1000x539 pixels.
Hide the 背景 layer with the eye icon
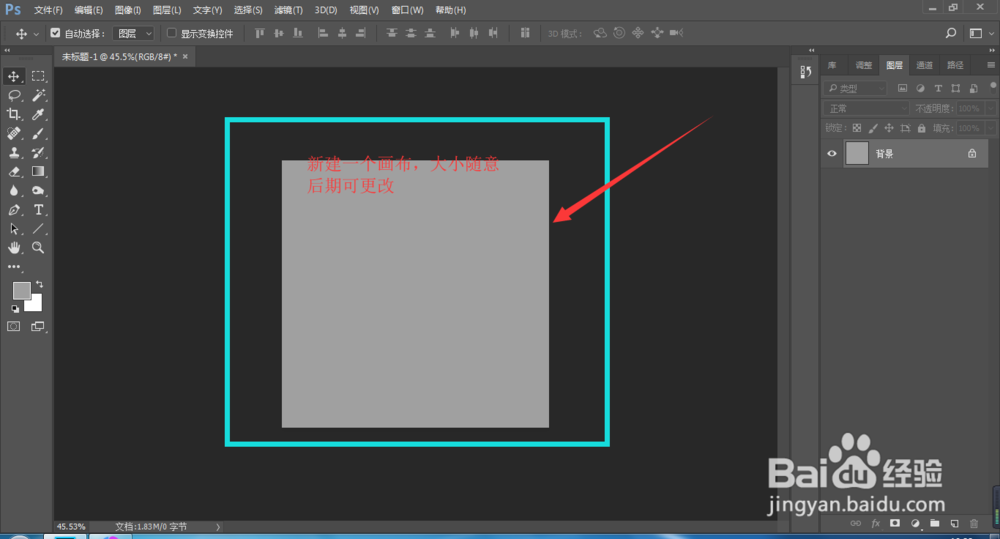click(832, 154)
